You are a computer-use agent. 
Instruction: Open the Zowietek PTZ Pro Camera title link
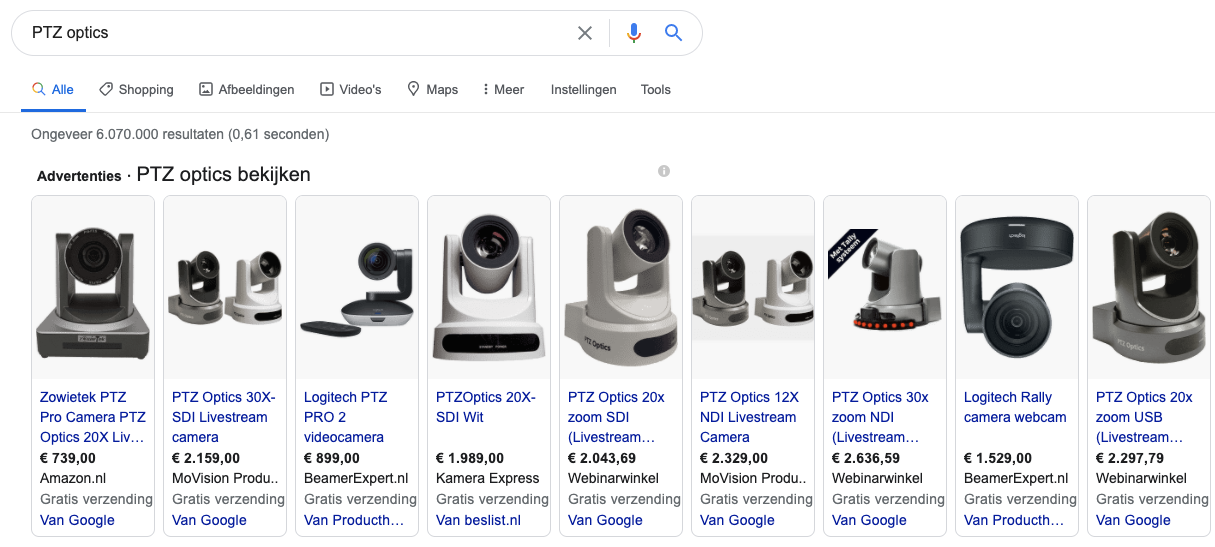click(x=93, y=417)
